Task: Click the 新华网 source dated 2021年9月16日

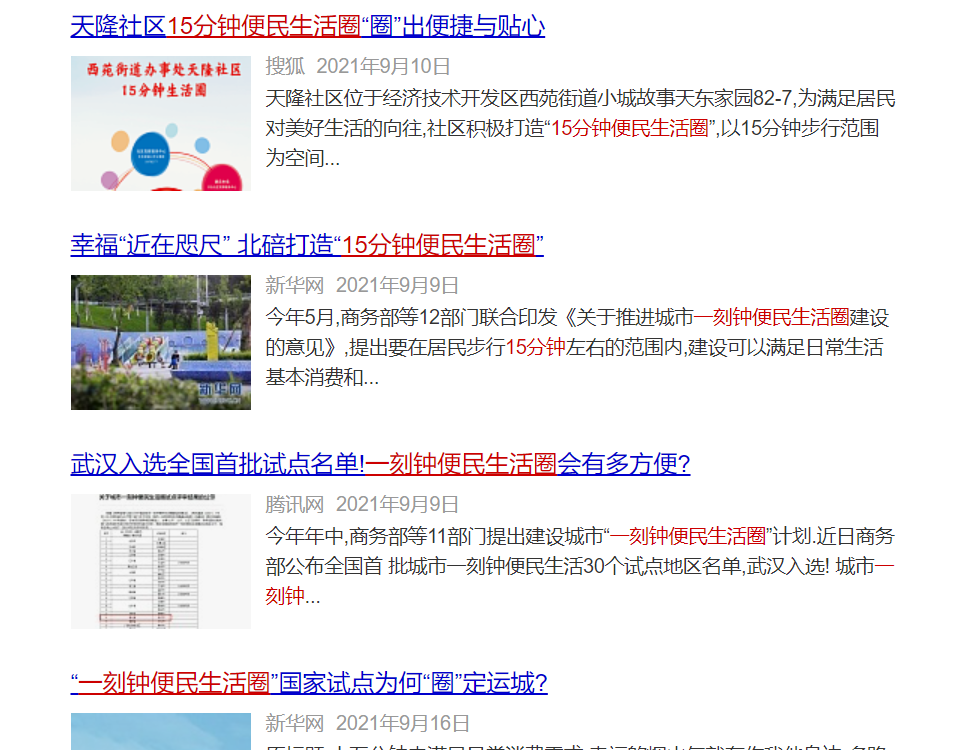Action: tap(294, 723)
